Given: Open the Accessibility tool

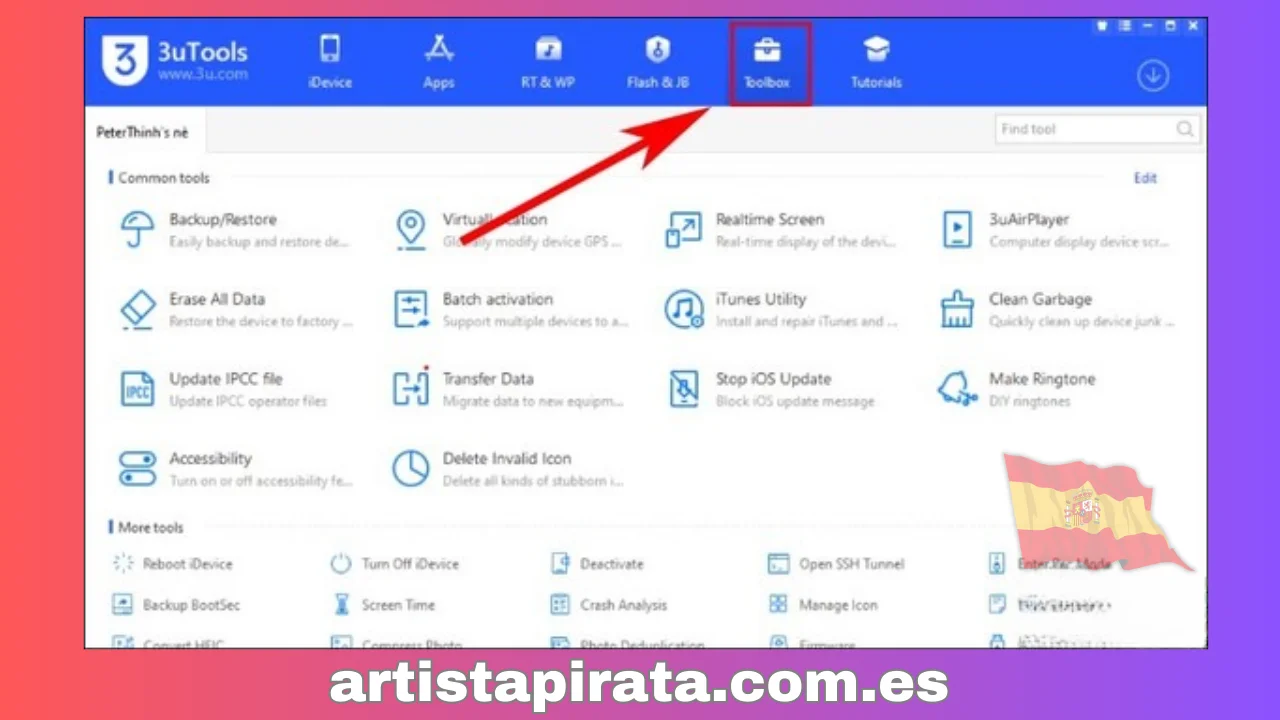Looking at the screenshot, I should [235, 469].
